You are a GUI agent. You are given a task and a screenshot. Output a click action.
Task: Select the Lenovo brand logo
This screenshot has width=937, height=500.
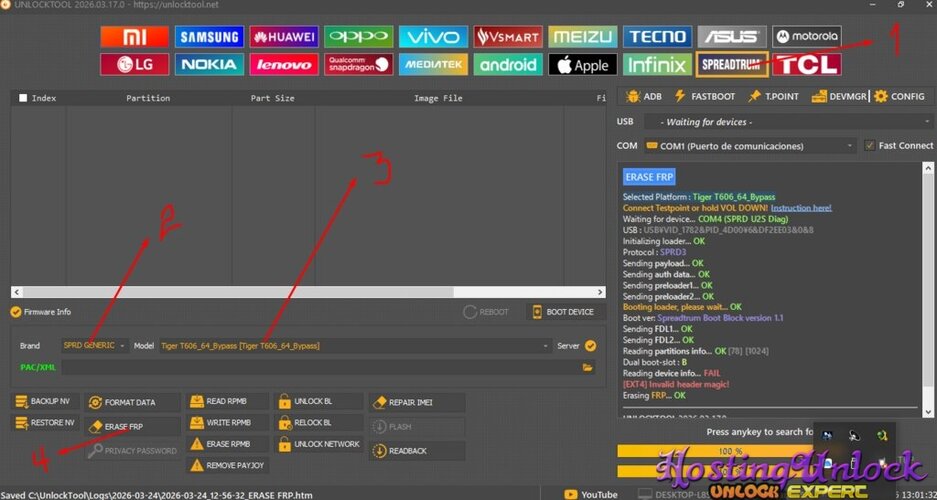point(284,65)
